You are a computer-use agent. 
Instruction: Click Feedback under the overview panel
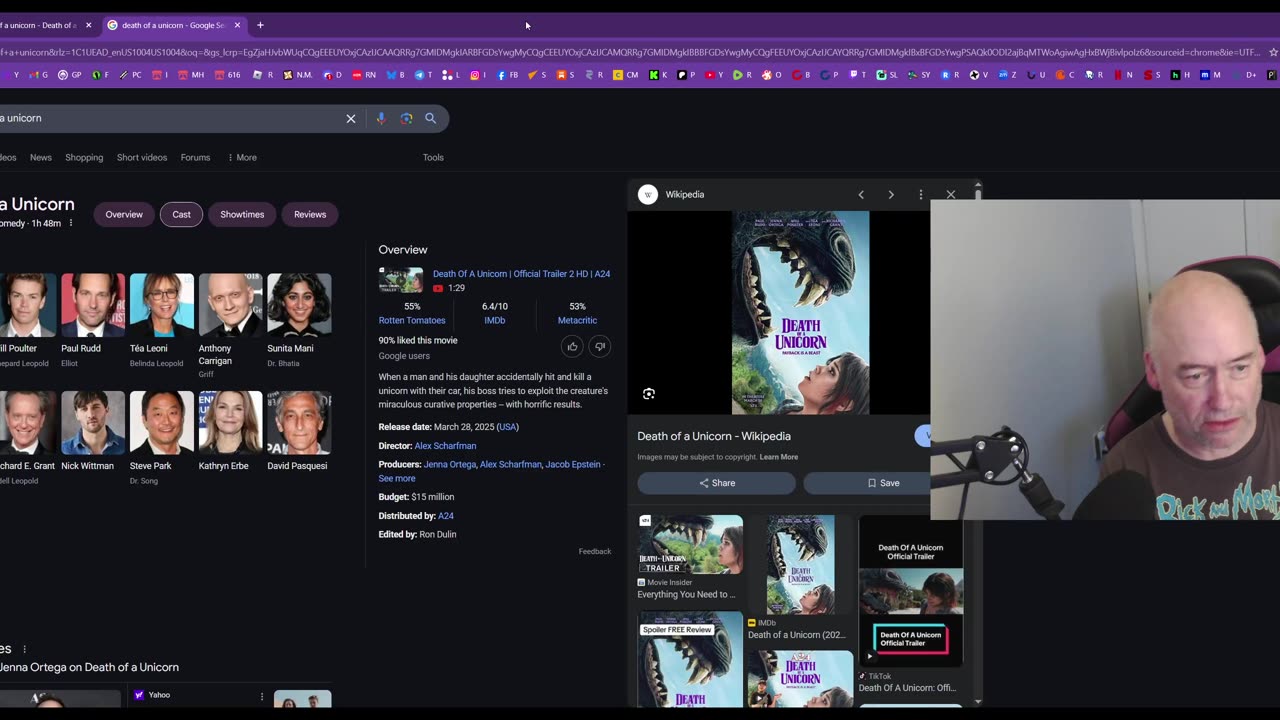[594, 551]
